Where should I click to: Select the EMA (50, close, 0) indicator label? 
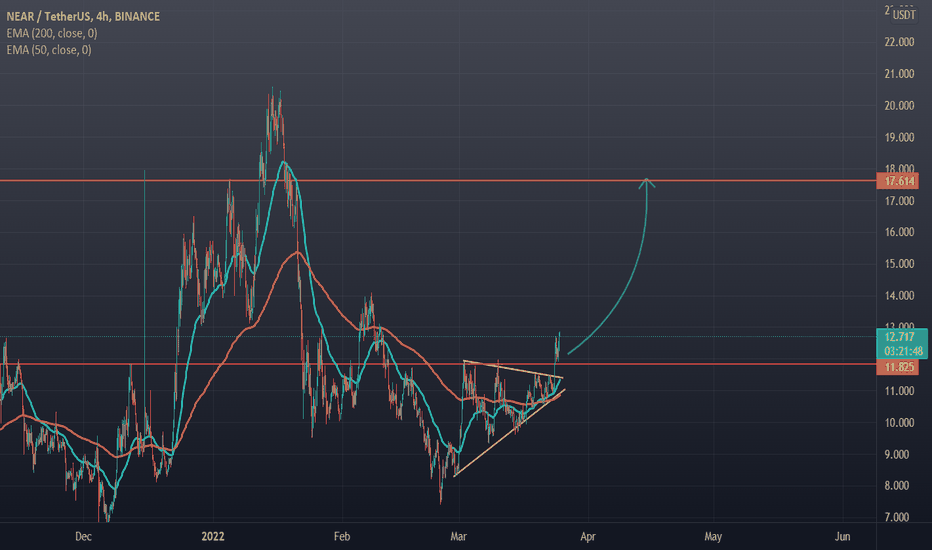point(49,50)
